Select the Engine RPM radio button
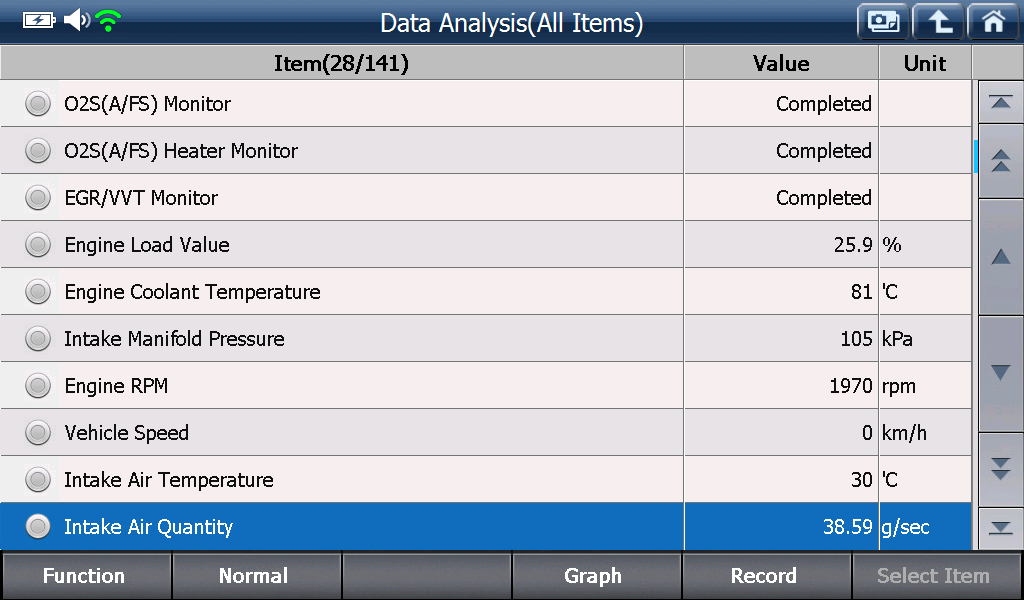 click(x=38, y=386)
